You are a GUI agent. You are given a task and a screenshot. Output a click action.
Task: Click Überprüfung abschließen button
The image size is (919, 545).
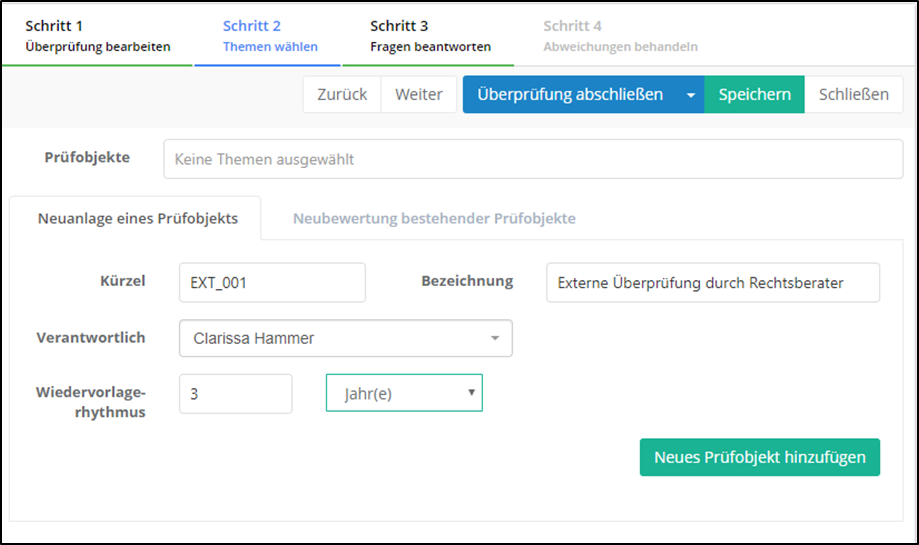coord(570,95)
